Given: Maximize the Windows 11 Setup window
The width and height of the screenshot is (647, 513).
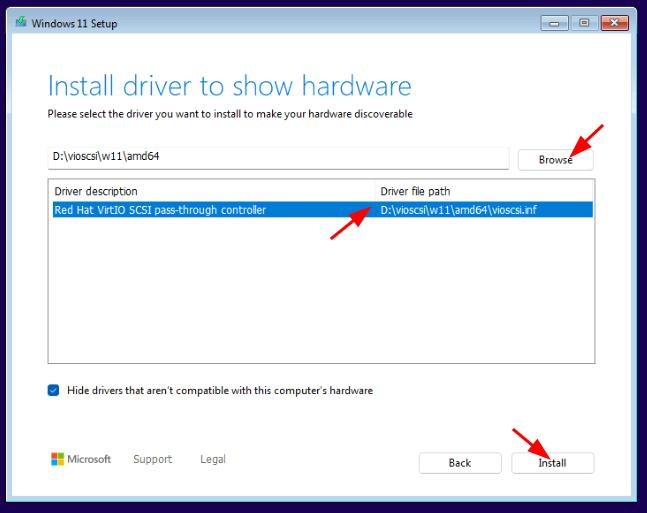Looking at the screenshot, I should (584, 23).
